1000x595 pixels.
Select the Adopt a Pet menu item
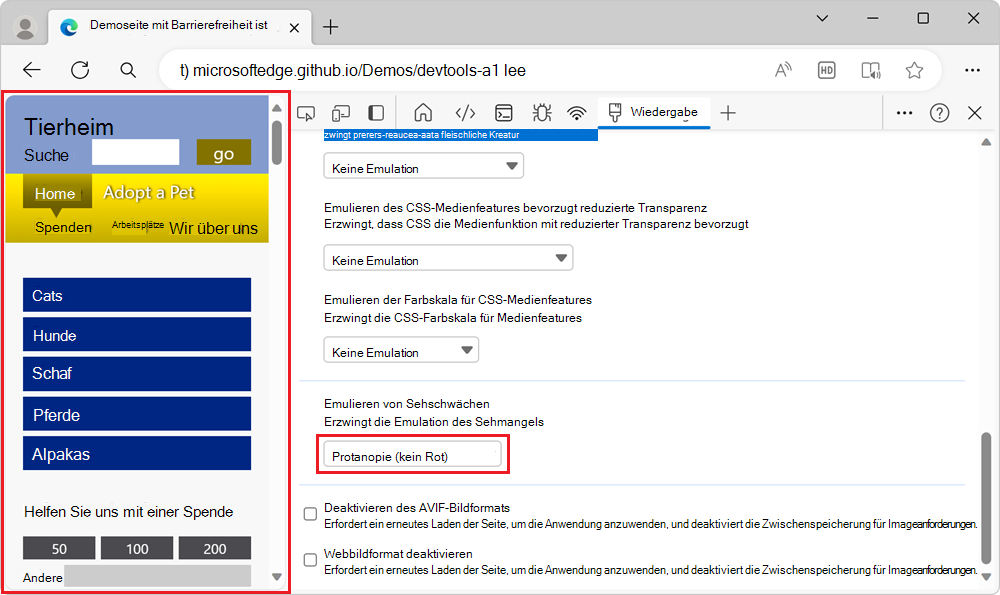click(x=149, y=192)
